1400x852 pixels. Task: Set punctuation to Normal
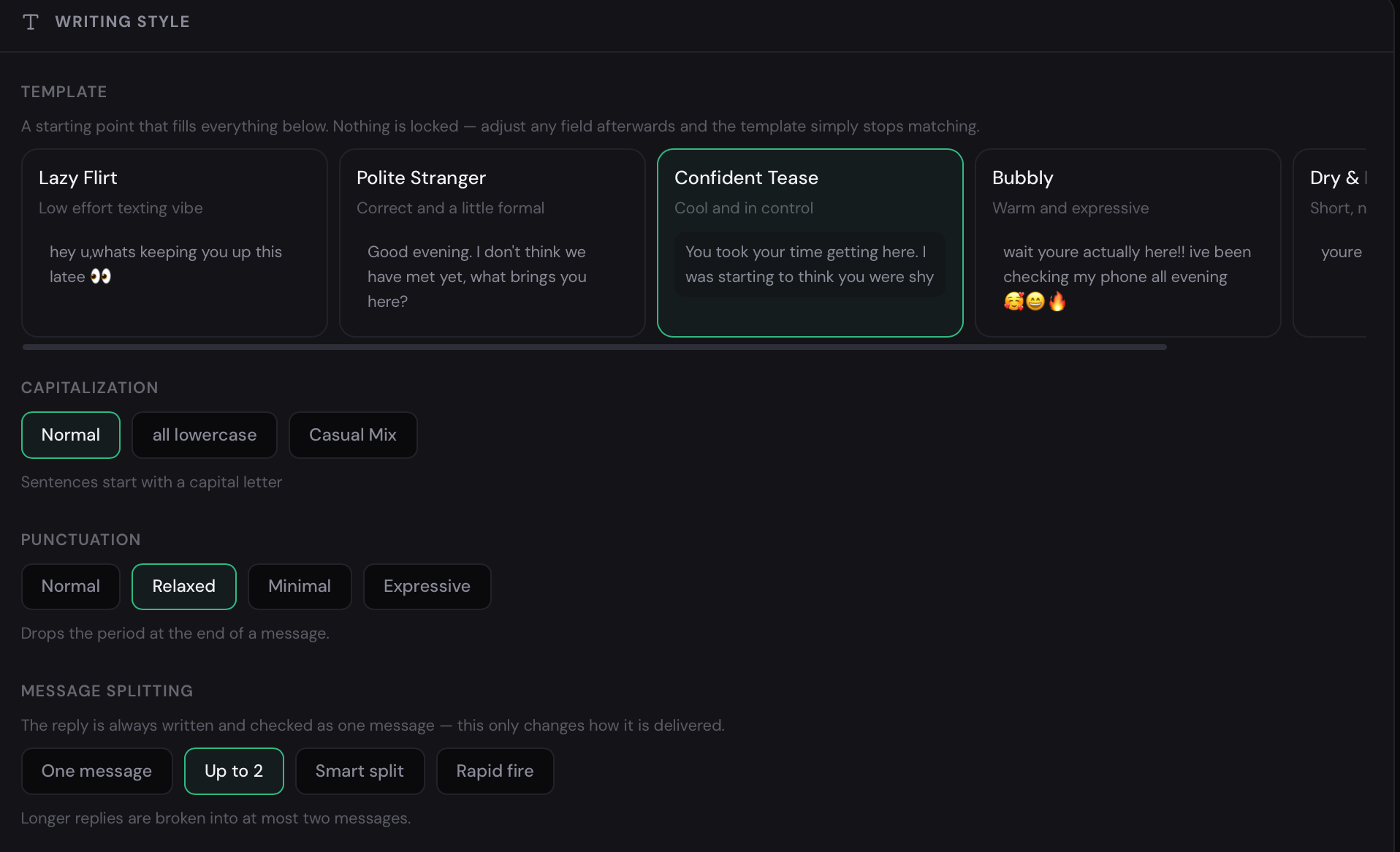tap(71, 586)
